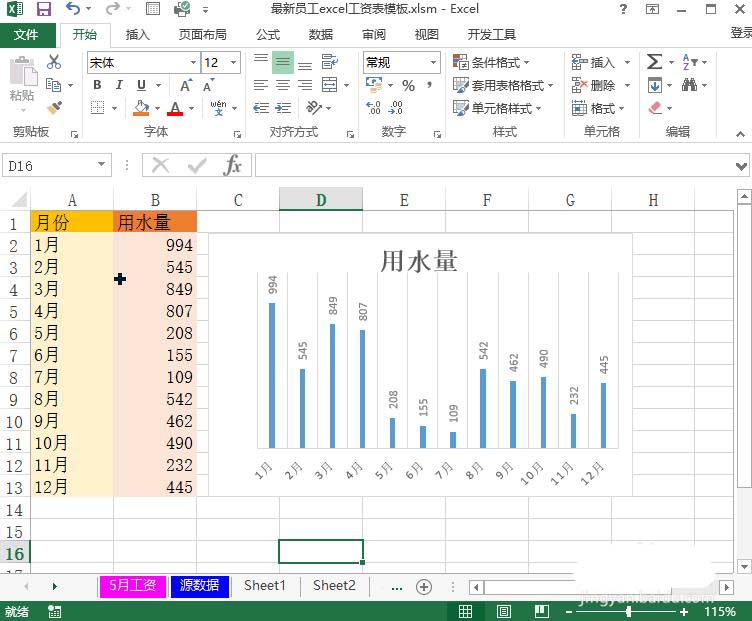The width and height of the screenshot is (752, 621).
Task: Click the Wrap Text icon
Action: (x=329, y=62)
